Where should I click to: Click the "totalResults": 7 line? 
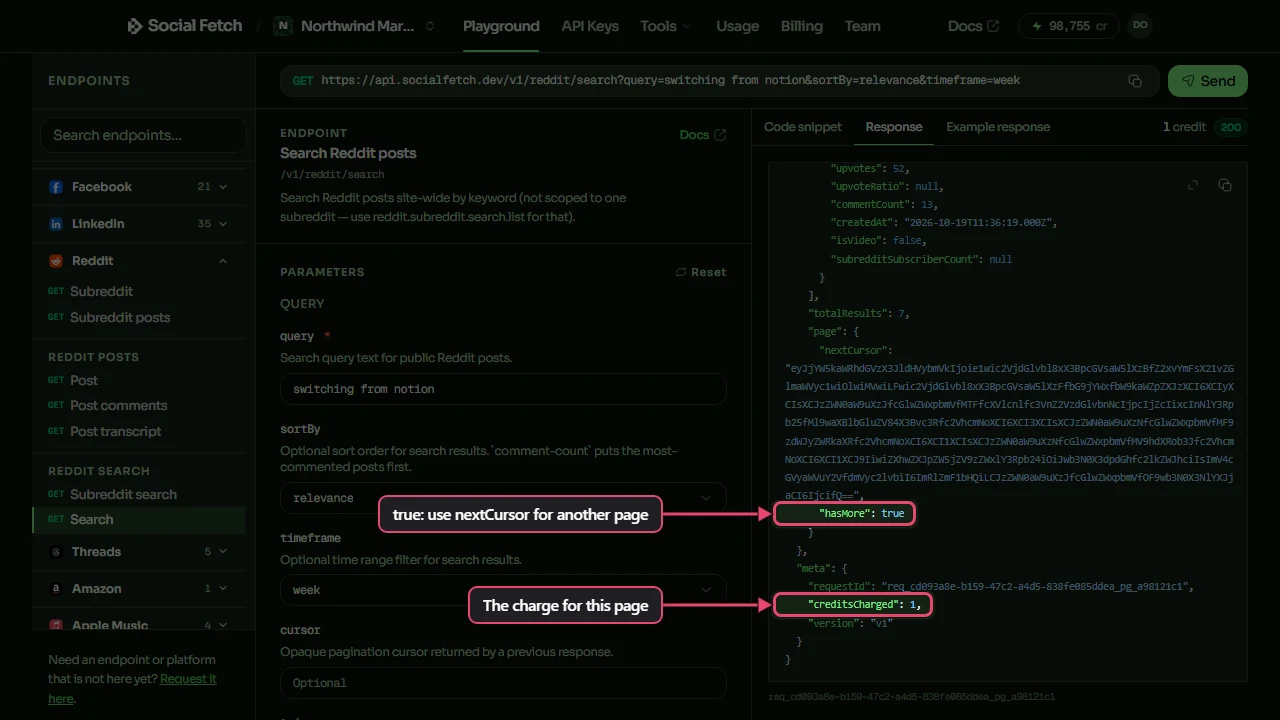[x=858, y=314]
